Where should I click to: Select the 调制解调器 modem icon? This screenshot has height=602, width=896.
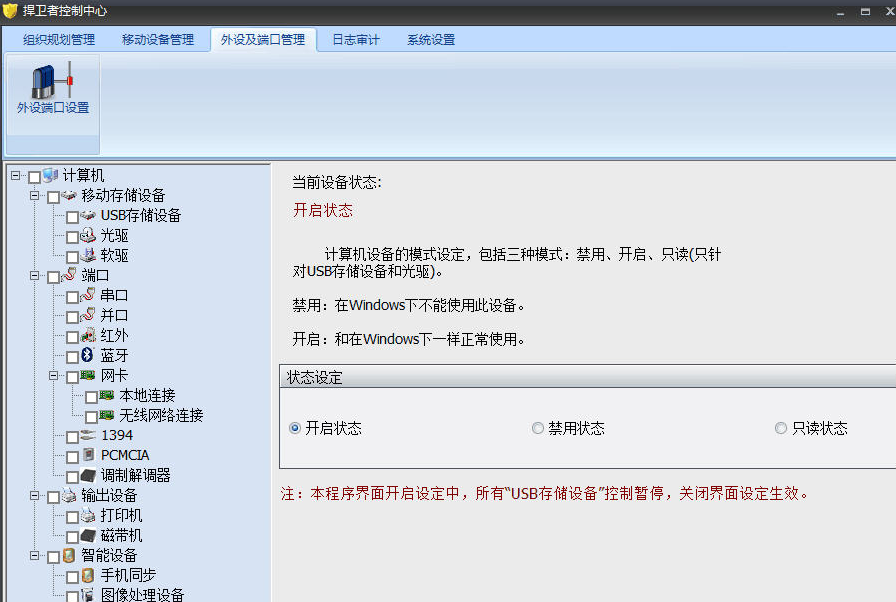click(x=89, y=475)
